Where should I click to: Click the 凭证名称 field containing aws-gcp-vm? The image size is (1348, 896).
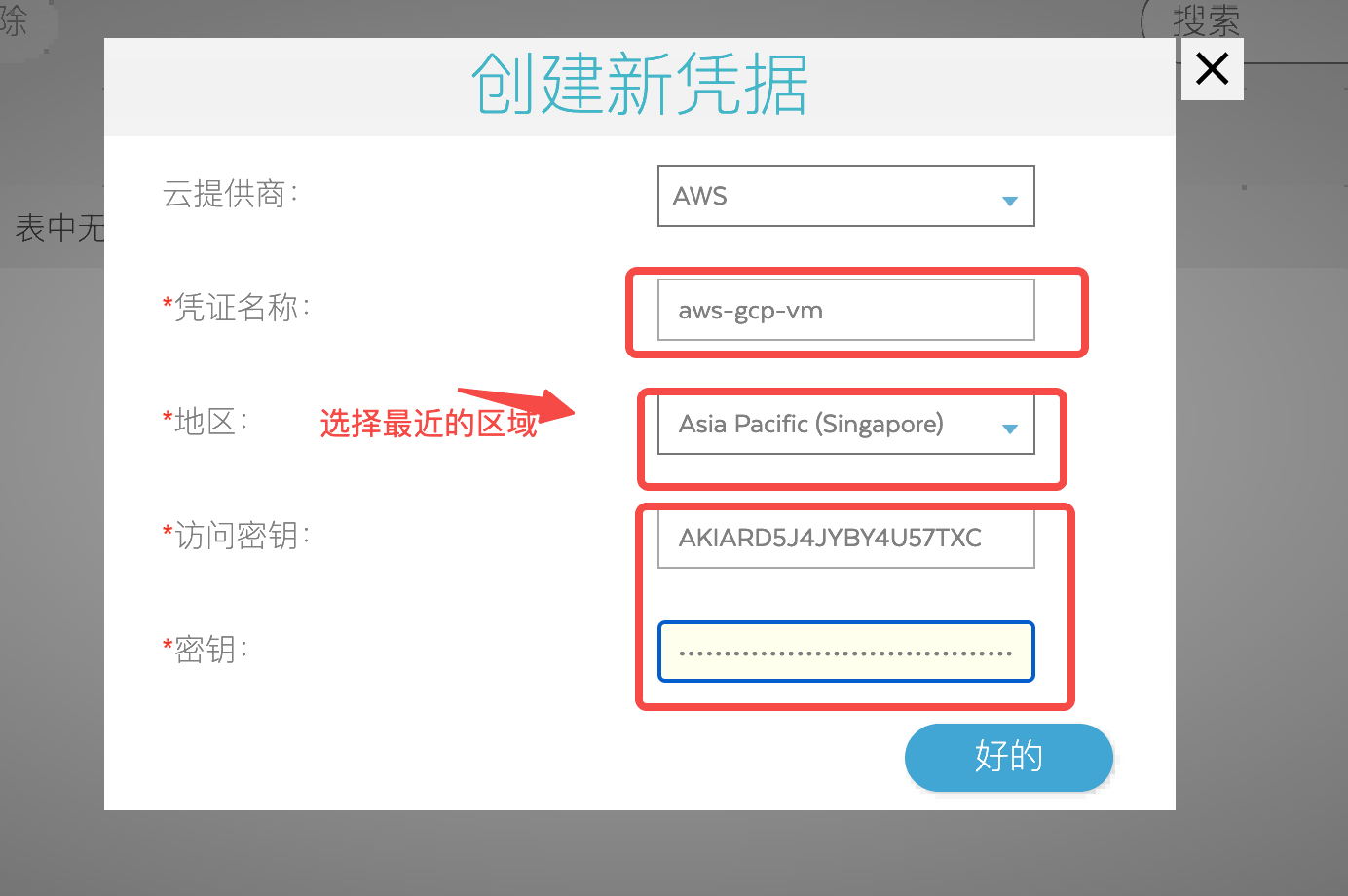pyautogui.click(x=845, y=310)
